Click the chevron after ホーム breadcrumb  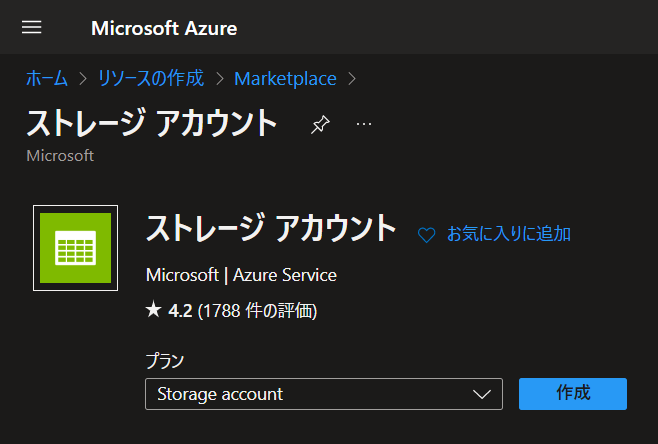click(83, 79)
